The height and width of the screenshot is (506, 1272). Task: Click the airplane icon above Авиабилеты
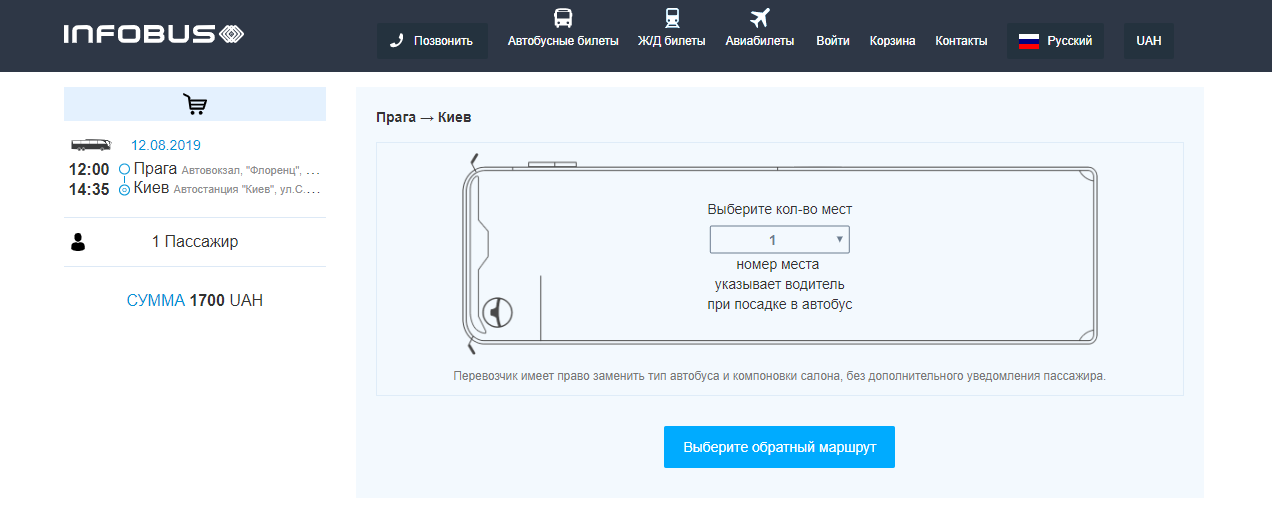(x=760, y=18)
